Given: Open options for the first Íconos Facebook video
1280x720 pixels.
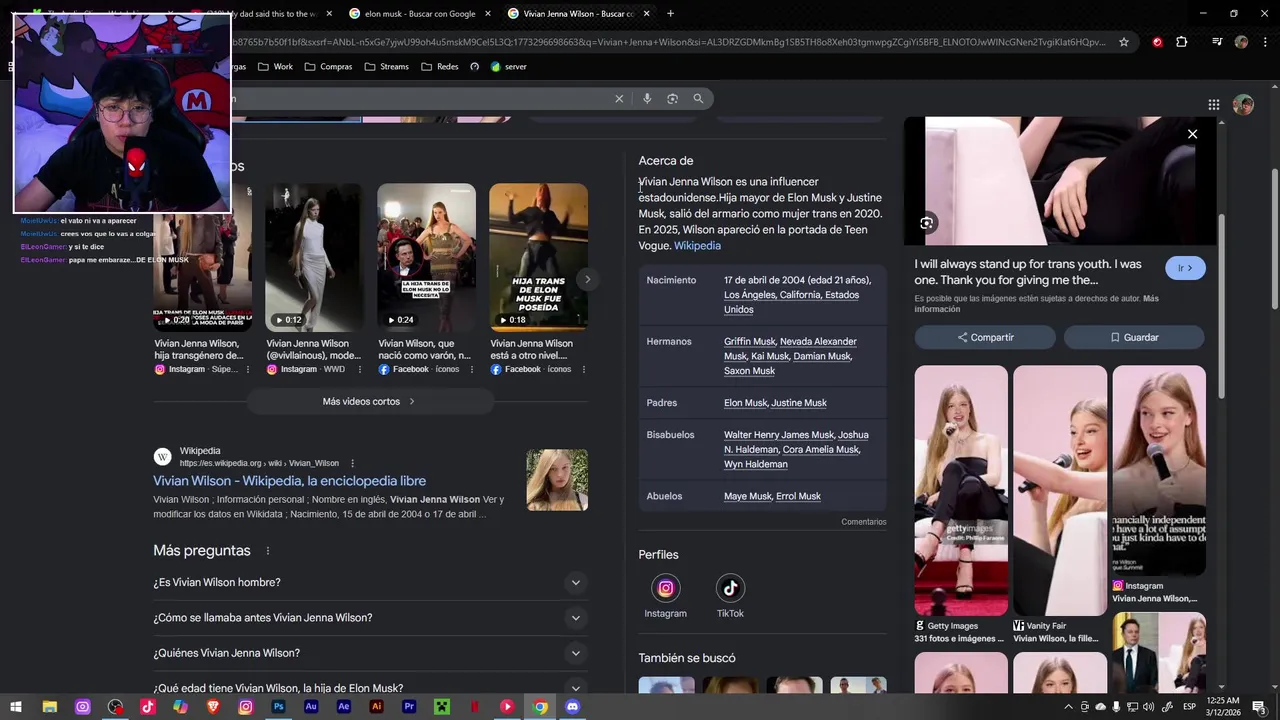Looking at the screenshot, I should (472, 369).
